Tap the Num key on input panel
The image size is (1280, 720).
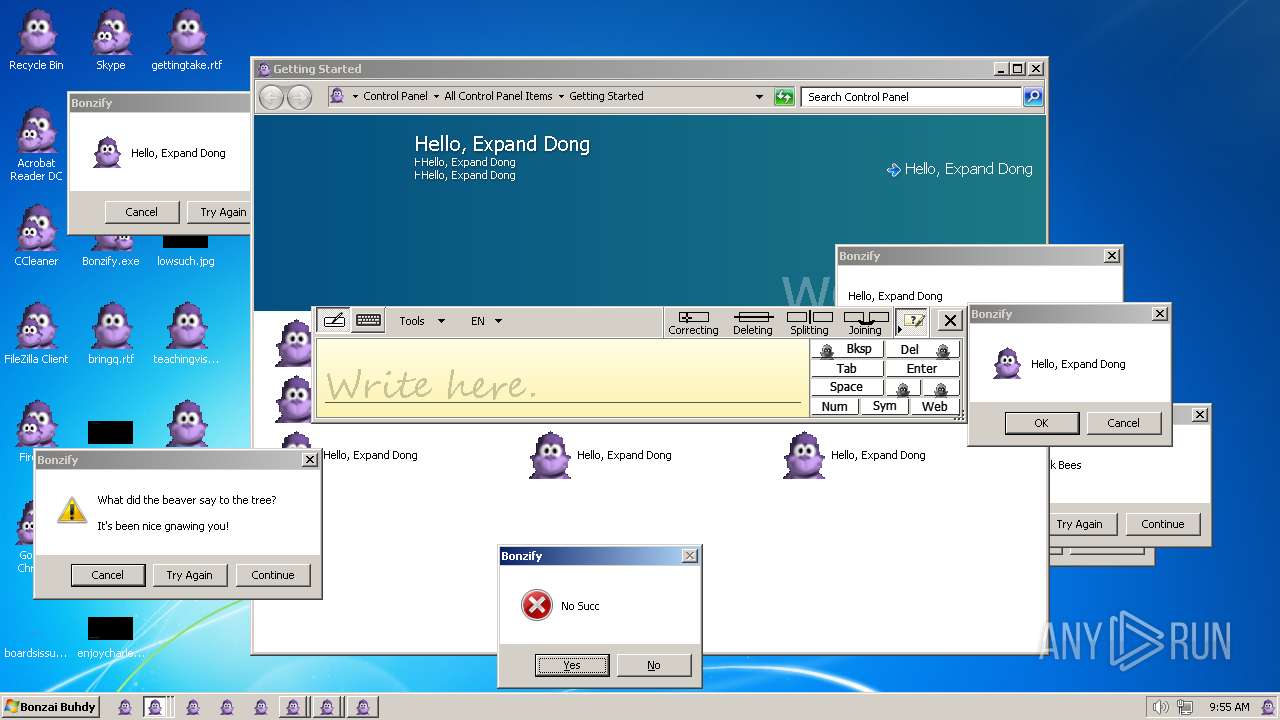[834, 407]
